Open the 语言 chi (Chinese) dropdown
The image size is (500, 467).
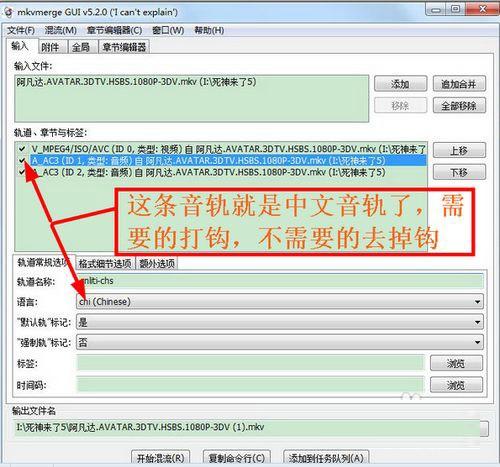coord(280,302)
